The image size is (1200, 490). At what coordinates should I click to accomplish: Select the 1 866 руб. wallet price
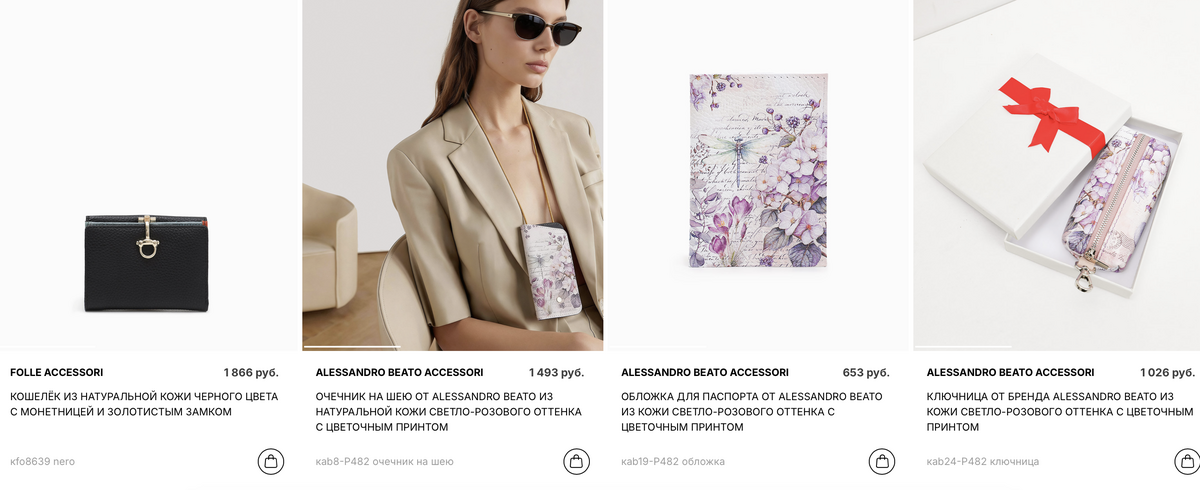[251, 372]
